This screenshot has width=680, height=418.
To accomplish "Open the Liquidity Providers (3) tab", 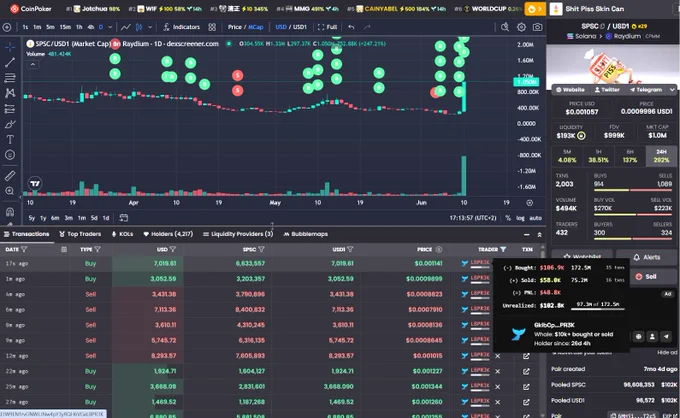I will tap(238, 234).
